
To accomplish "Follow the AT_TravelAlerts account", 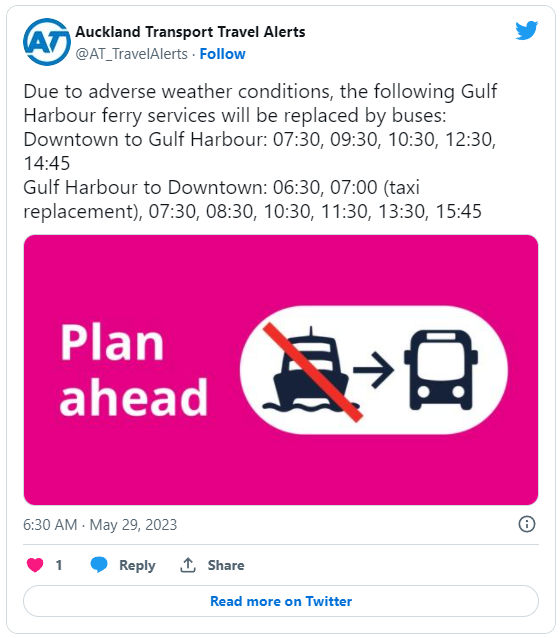I will pyautogui.click(x=222, y=54).
